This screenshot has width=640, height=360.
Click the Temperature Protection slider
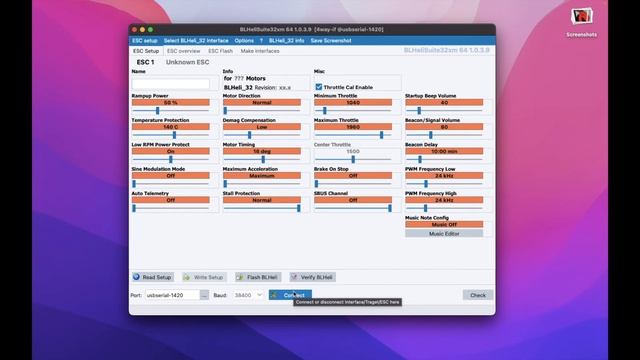coord(171,135)
